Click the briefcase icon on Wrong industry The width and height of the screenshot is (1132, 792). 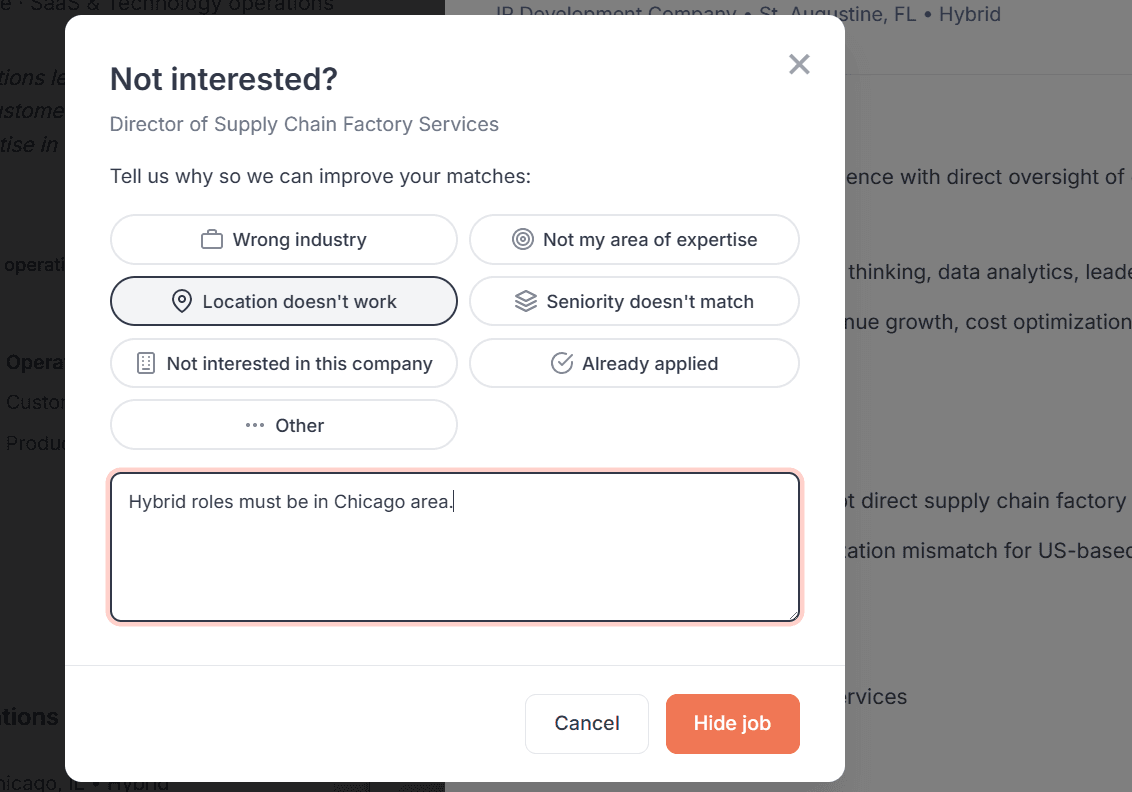pyautogui.click(x=212, y=240)
